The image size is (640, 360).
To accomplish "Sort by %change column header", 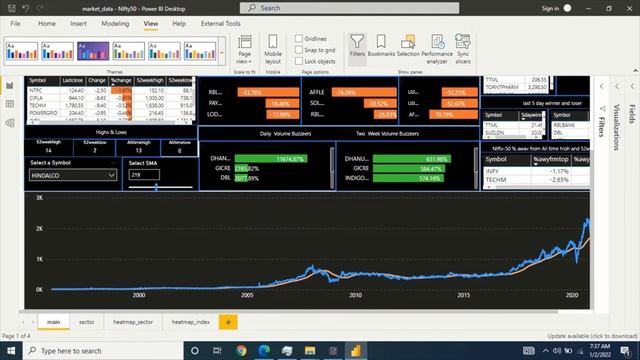I will coord(122,80).
